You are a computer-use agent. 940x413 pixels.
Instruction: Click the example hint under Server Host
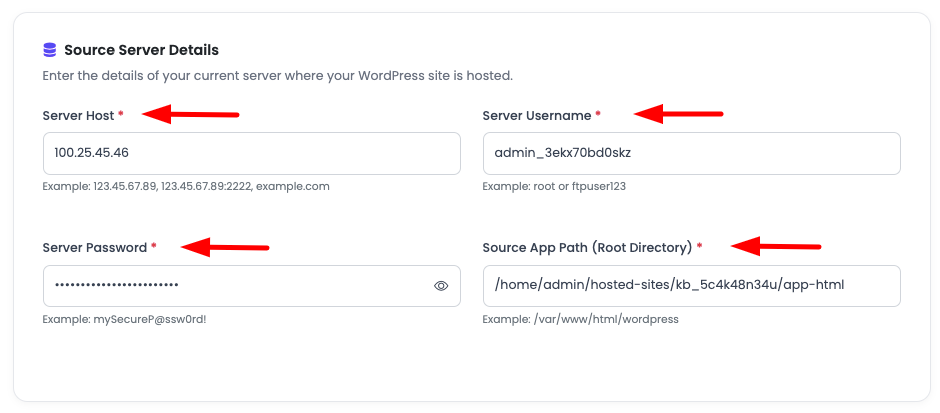click(186, 186)
